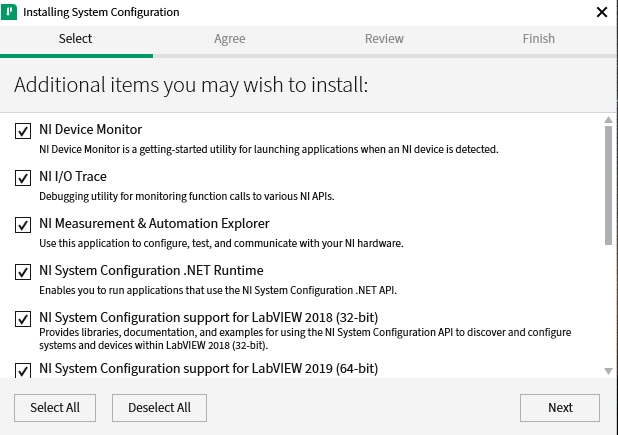Image resolution: width=618 pixels, height=435 pixels.
Task: Uncheck LabVIEW 2018 (32-bit) support checkbox
Action: [23, 319]
